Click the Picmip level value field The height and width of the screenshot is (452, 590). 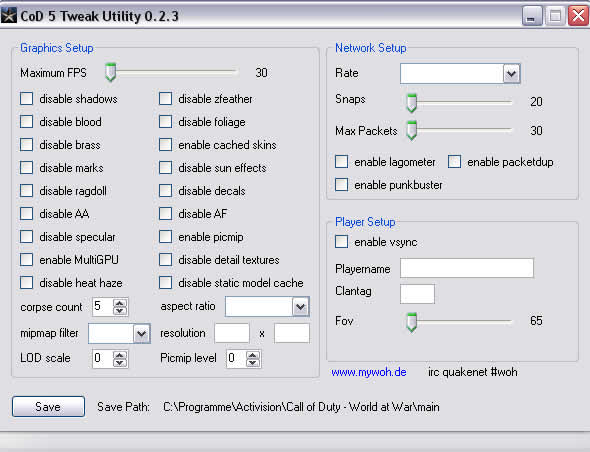point(236,359)
